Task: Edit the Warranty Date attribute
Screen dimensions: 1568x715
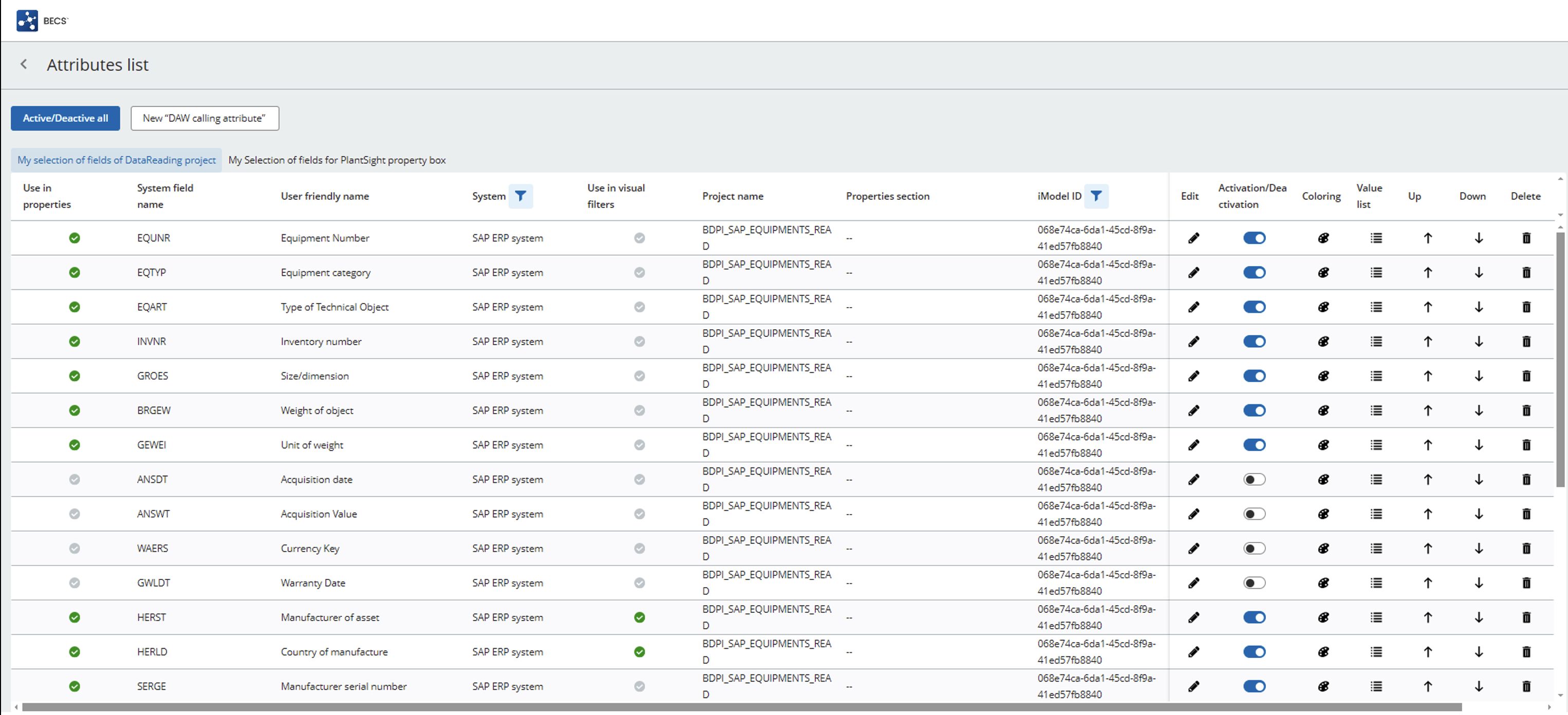Action: (1193, 582)
